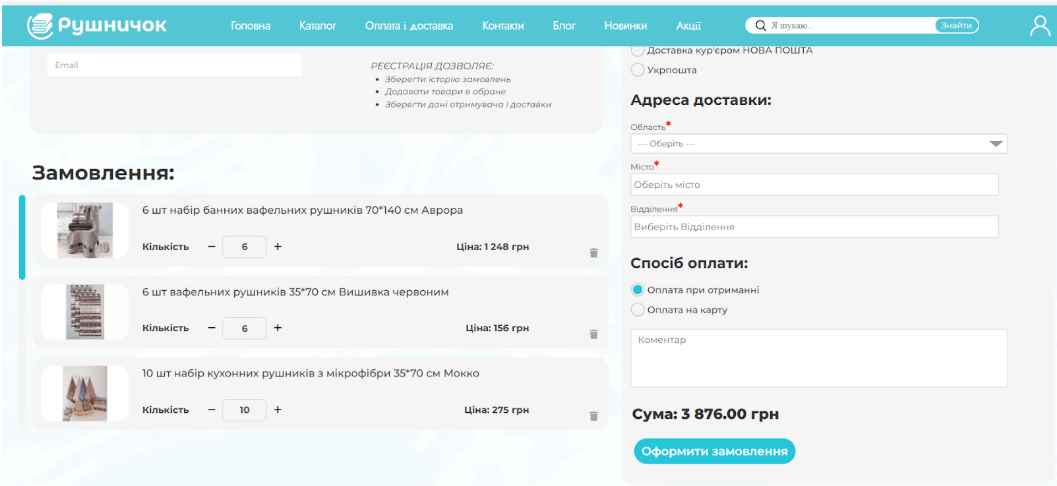Open the Область dropdown list
The image size is (1057, 486).
pyautogui.click(x=818, y=144)
